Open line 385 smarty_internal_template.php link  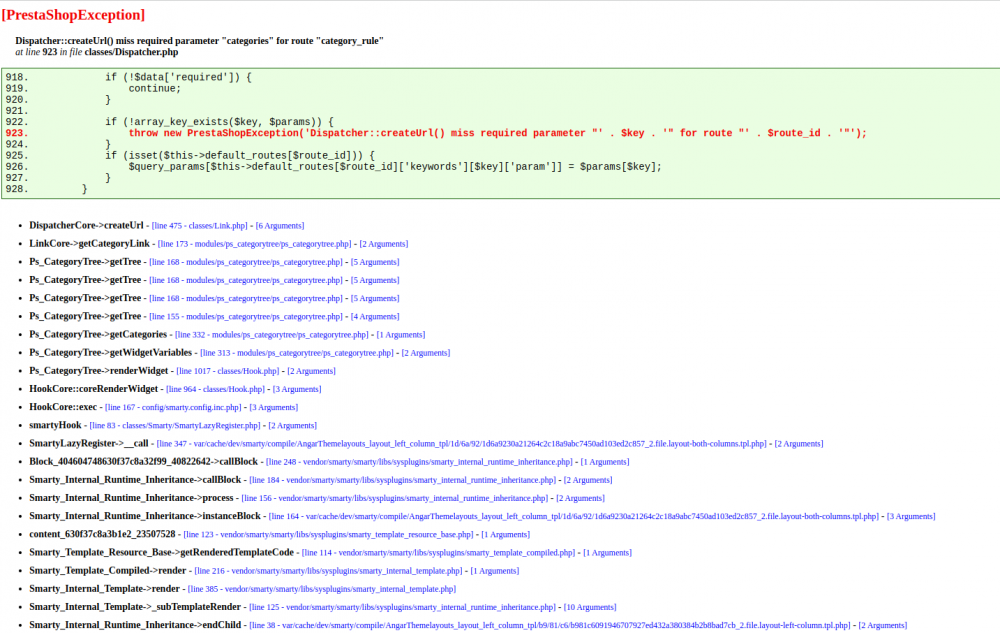322,589
